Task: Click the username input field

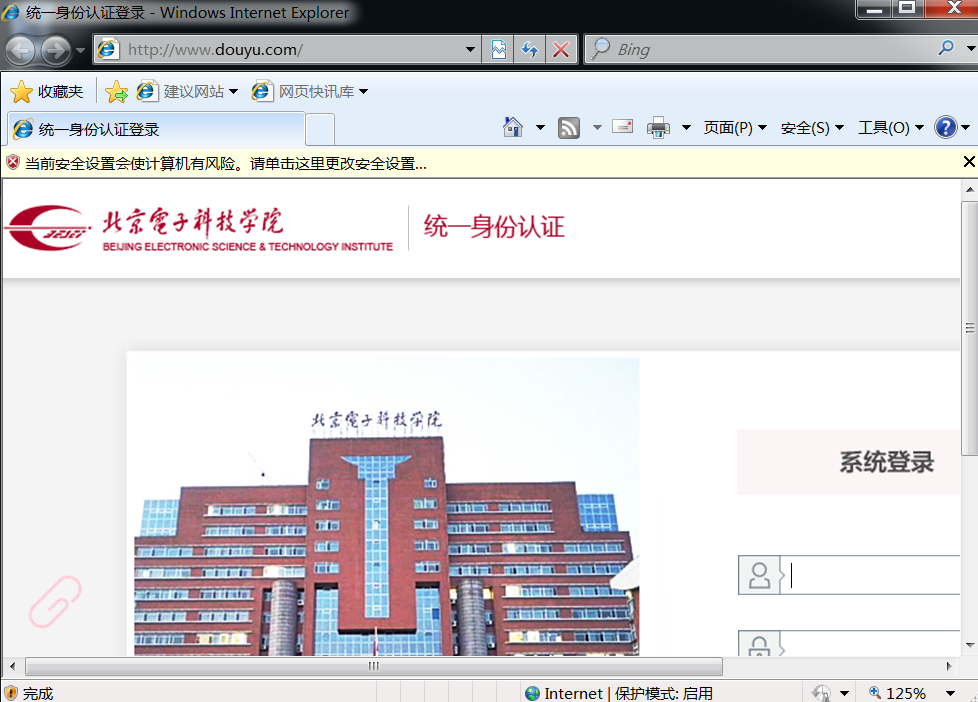Action: pos(870,575)
